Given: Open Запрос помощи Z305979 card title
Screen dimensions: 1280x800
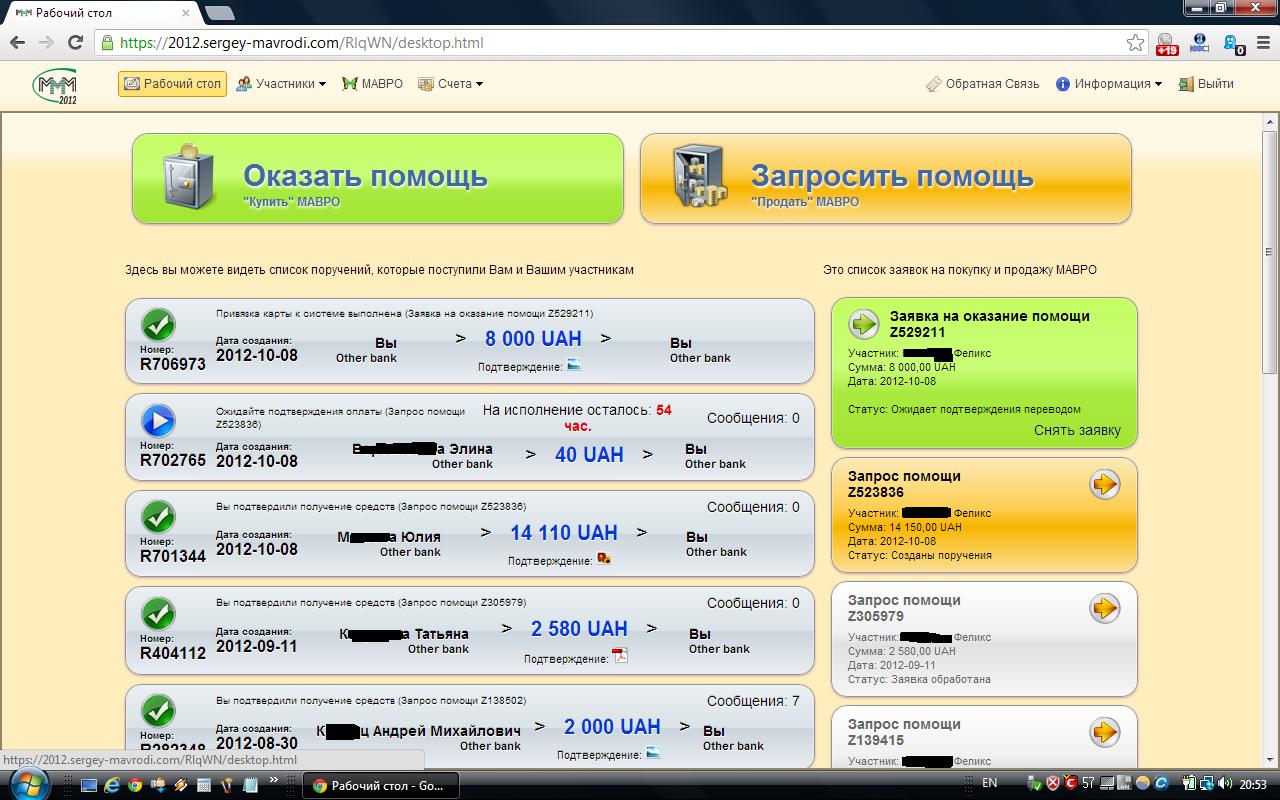Looking at the screenshot, I should point(904,608).
